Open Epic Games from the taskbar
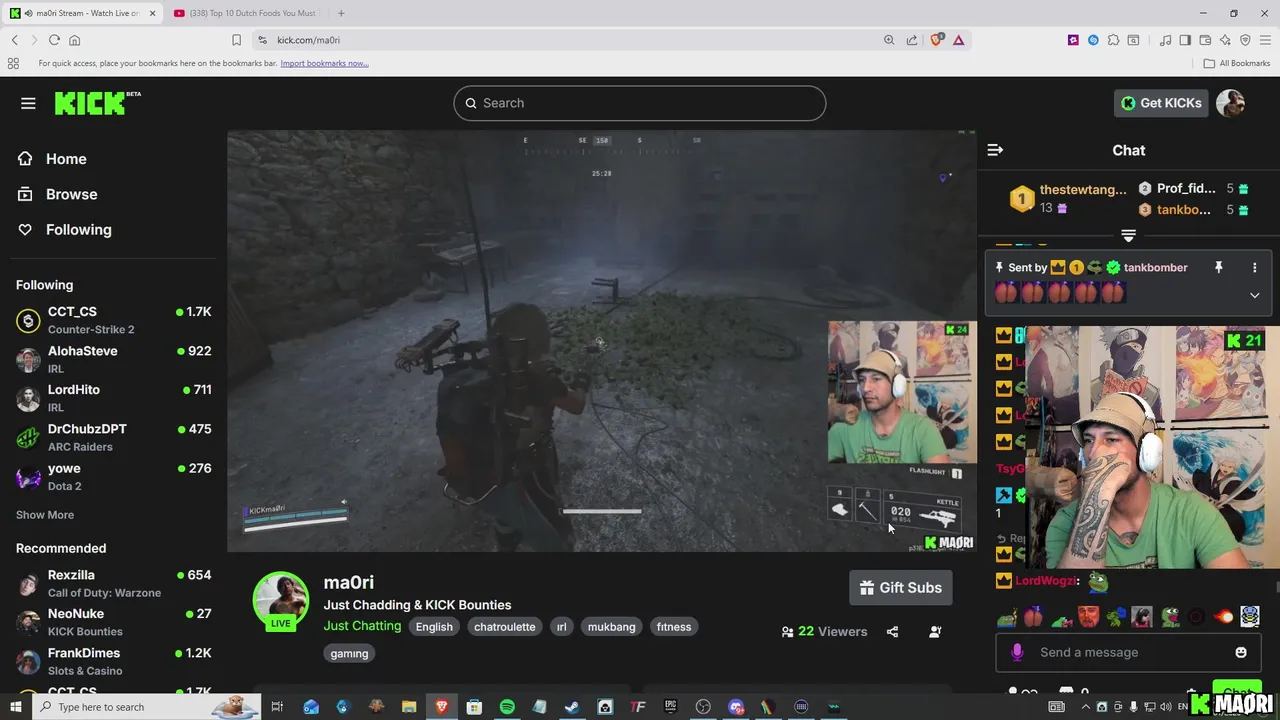 click(x=670, y=707)
